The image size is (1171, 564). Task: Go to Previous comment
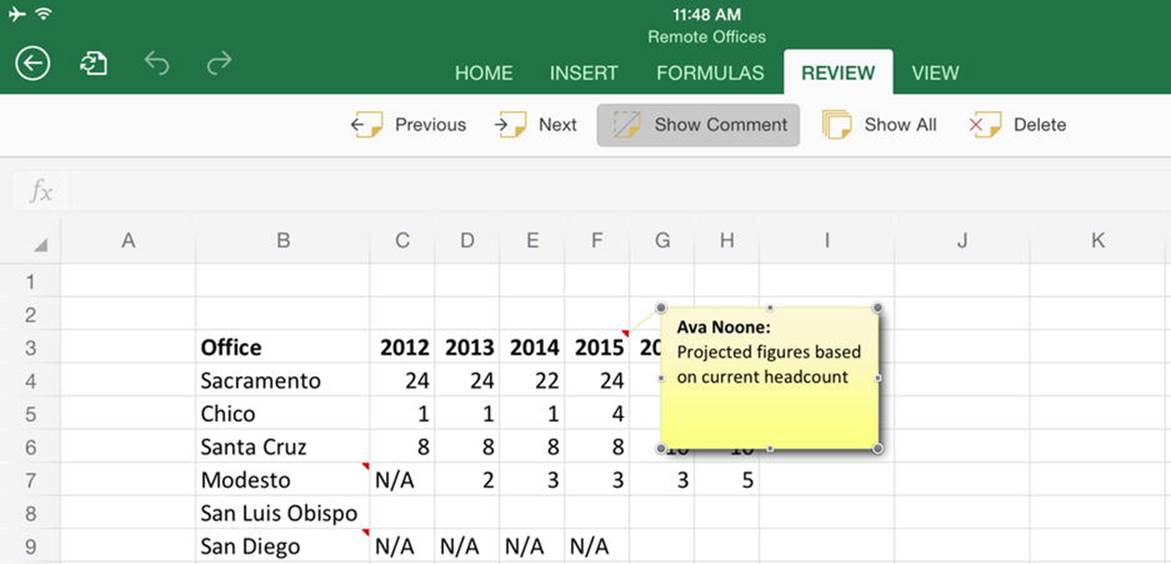pos(409,125)
